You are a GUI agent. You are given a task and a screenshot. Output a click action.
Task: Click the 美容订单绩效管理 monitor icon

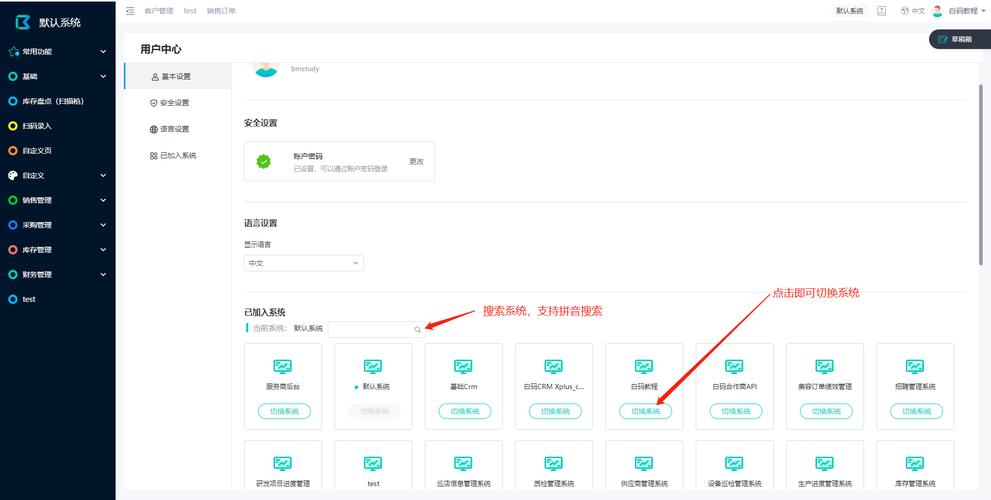(x=825, y=366)
